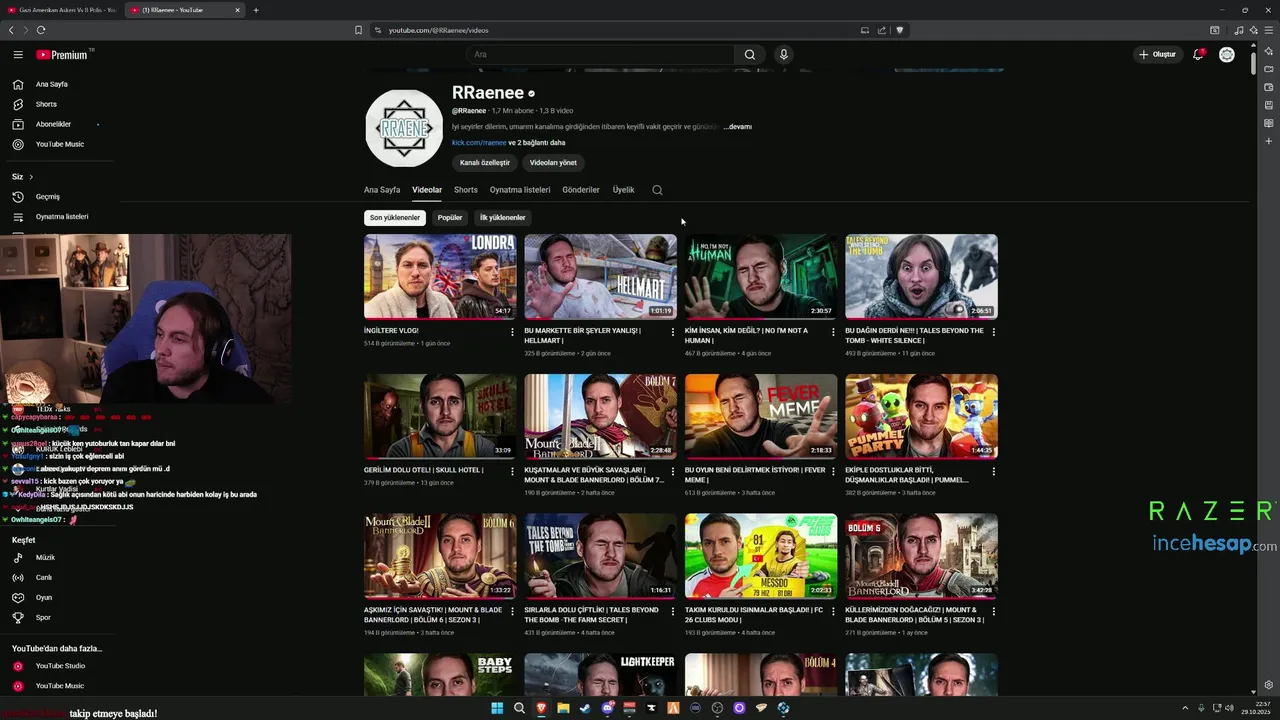This screenshot has width=1280, height=720.
Task: Click the Kanalı özelleştir button
Action: (485, 162)
